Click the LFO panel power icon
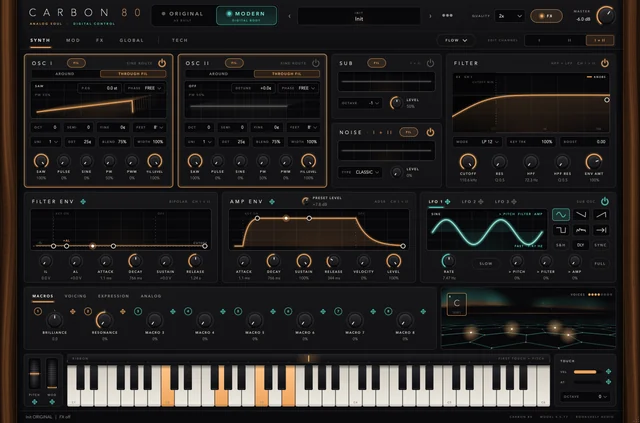640x423 pixels. pos(604,201)
